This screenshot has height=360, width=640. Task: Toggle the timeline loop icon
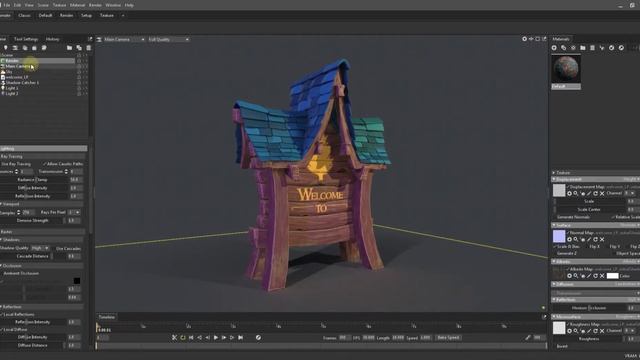point(182,338)
